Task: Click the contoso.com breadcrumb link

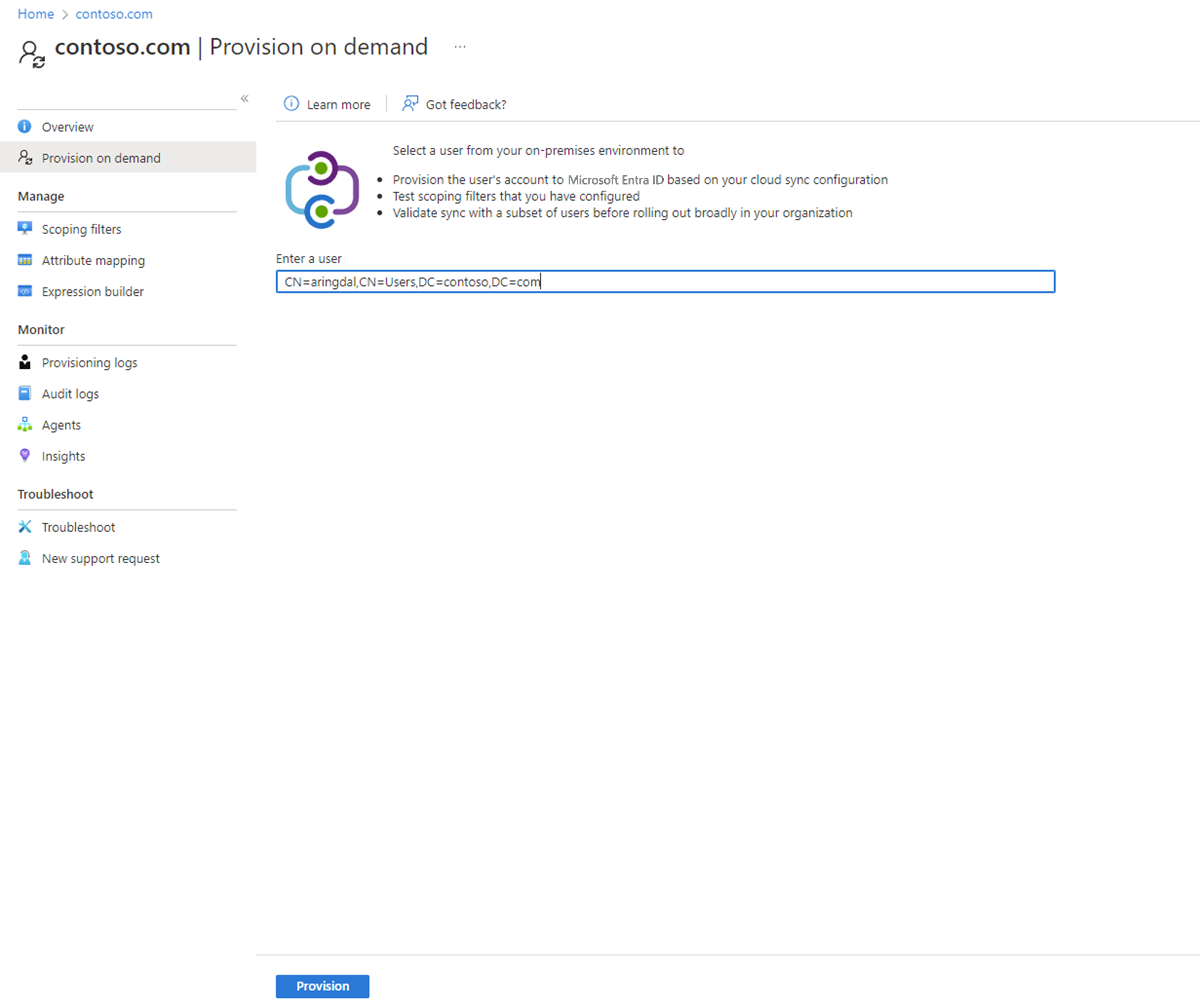Action: coord(114,14)
